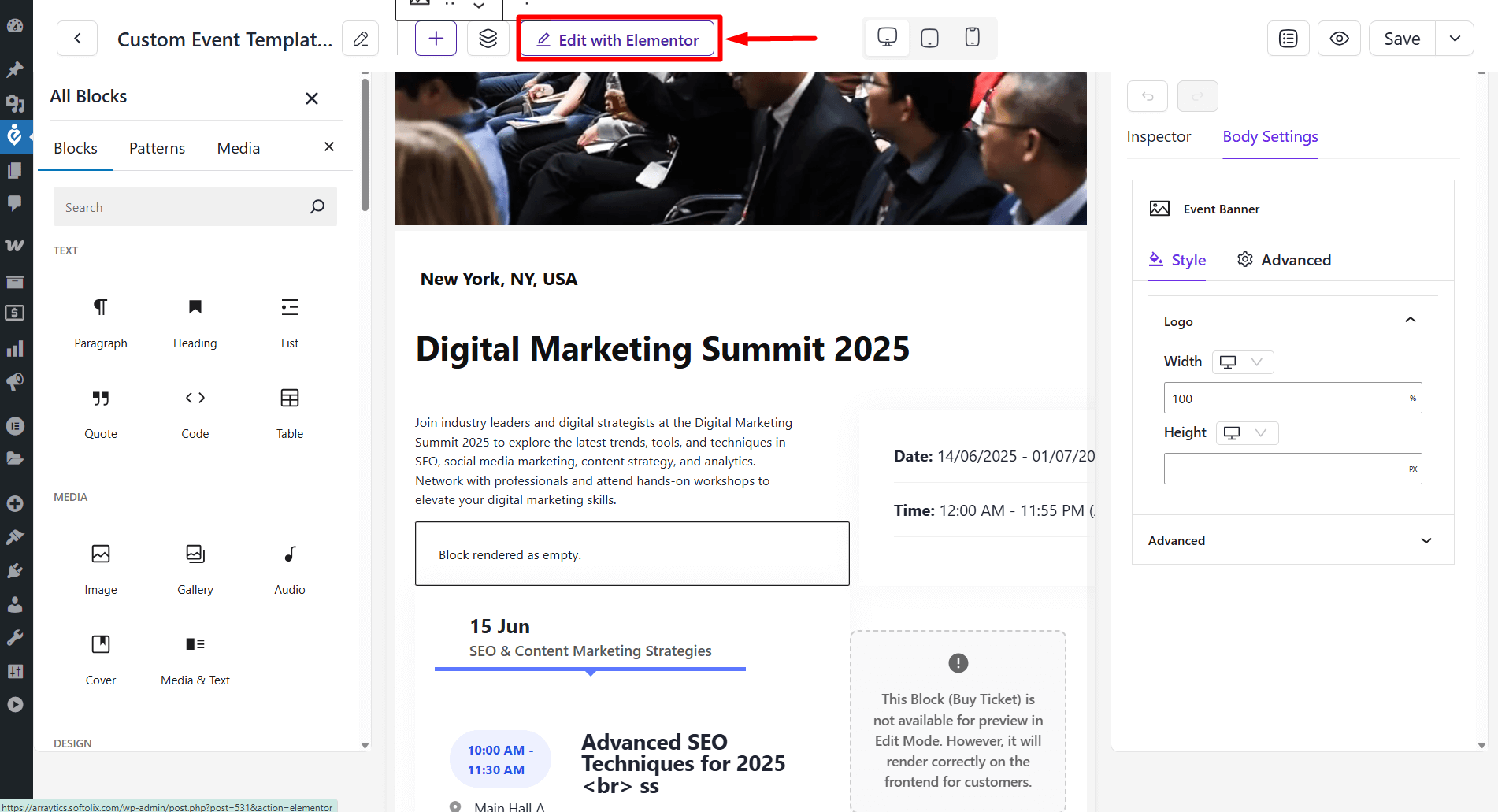Viewport: 1498px width, 812px height.
Task: Select the event banner image
Action: coord(741,149)
